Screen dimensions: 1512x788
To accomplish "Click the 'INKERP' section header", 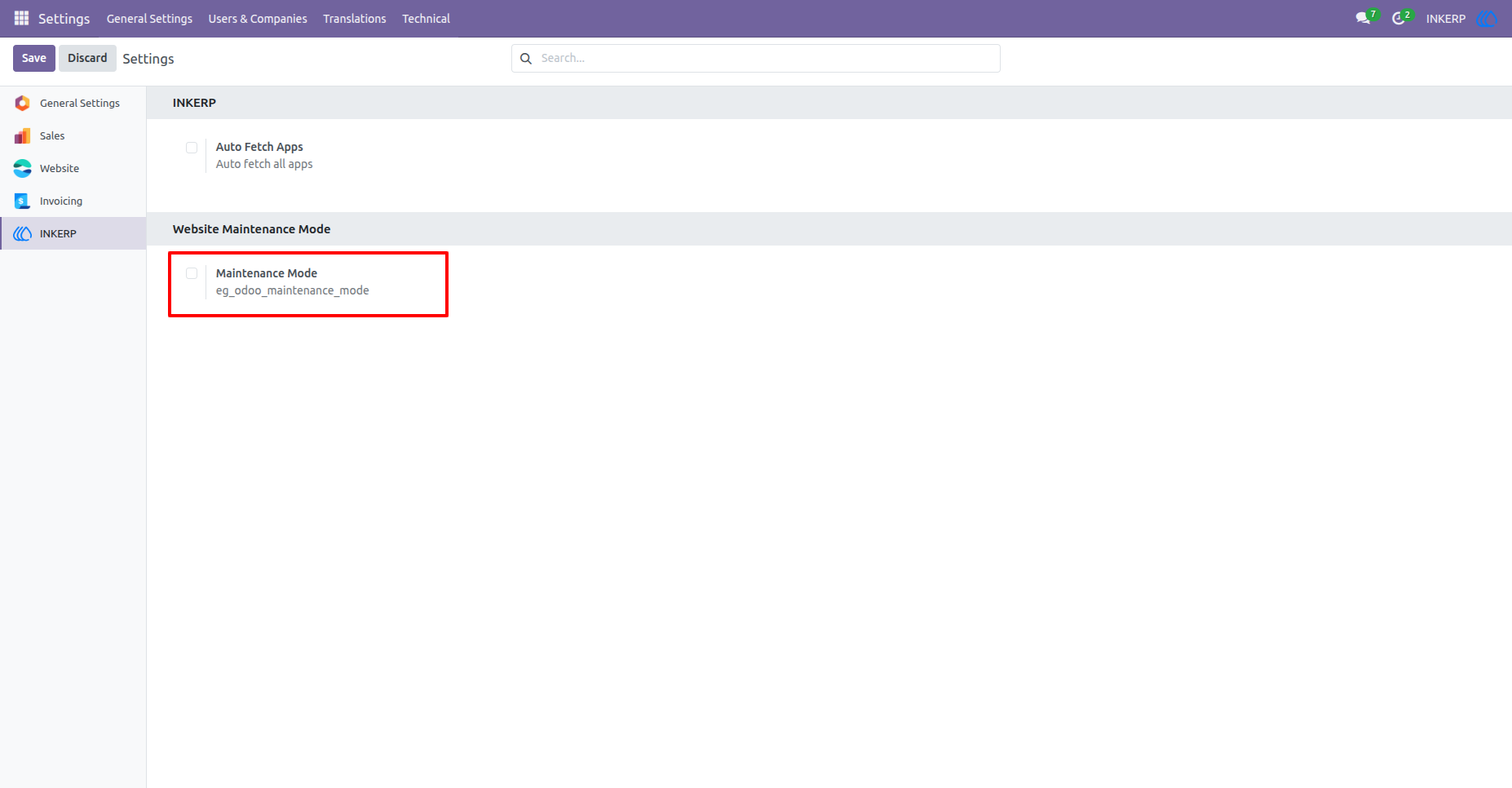I will [x=194, y=103].
